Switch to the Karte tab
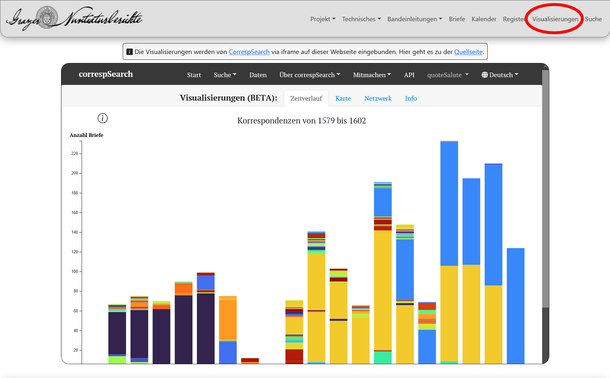Viewport: 610px width, 378px height. click(343, 98)
